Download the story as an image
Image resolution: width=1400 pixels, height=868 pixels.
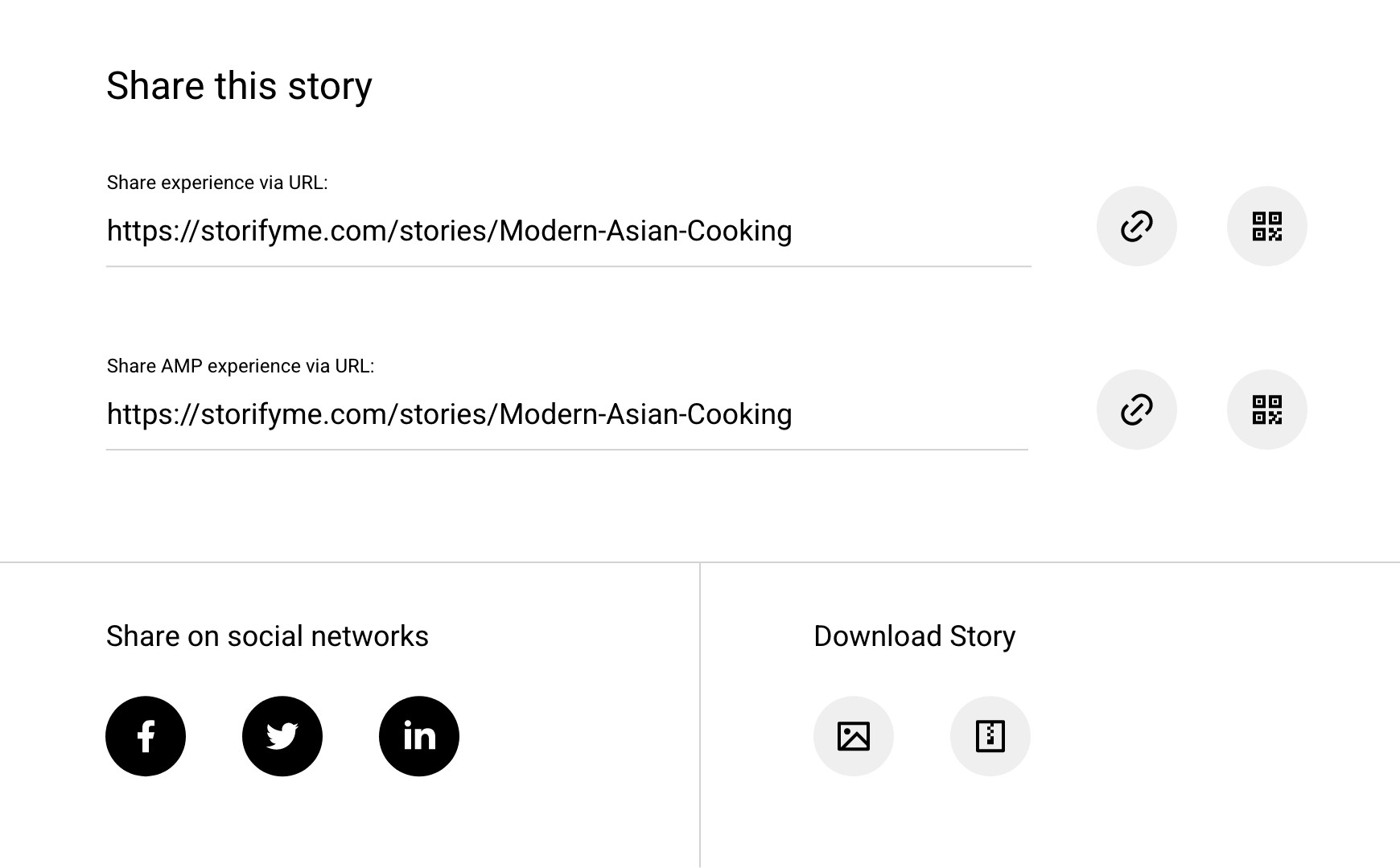(854, 736)
